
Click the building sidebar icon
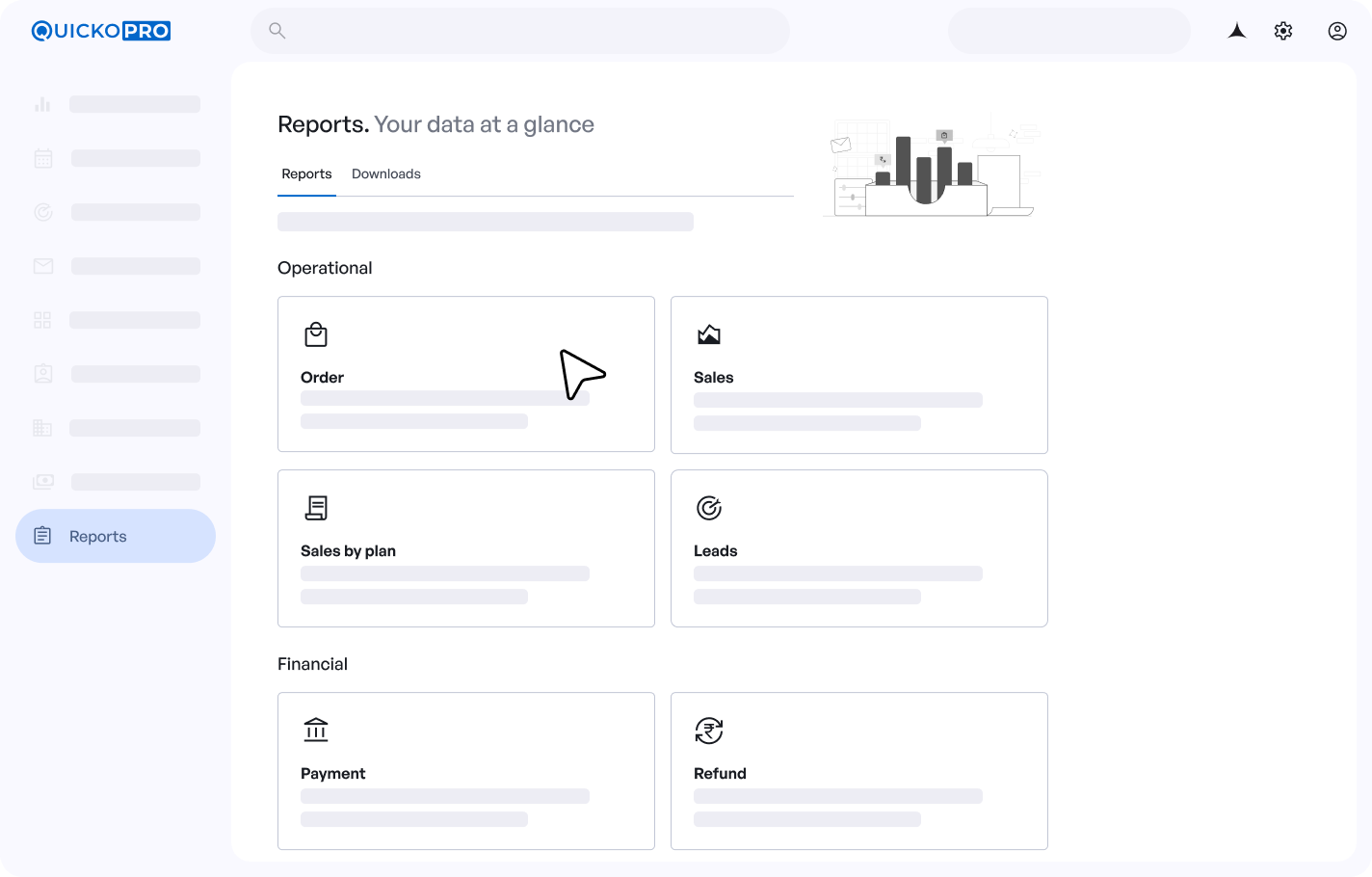point(42,428)
